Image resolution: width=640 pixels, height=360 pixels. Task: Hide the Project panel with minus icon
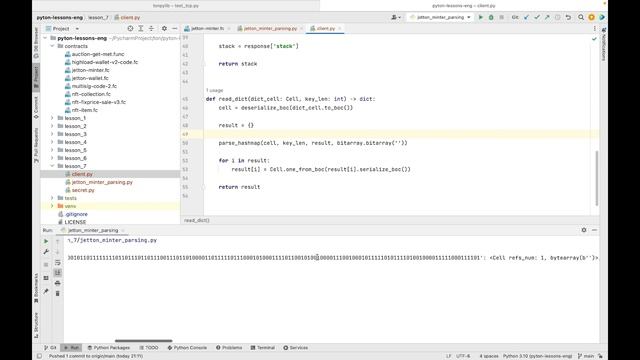[175, 29]
